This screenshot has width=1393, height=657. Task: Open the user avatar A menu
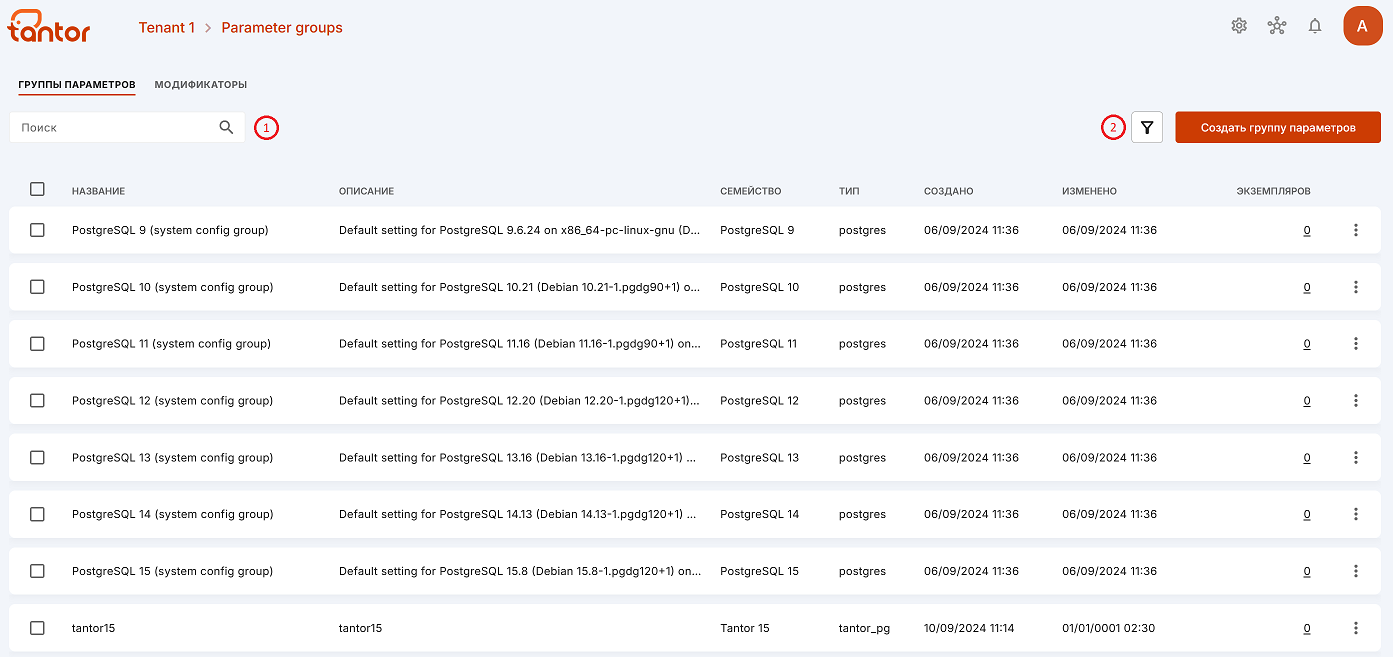(x=1362, y=26)
